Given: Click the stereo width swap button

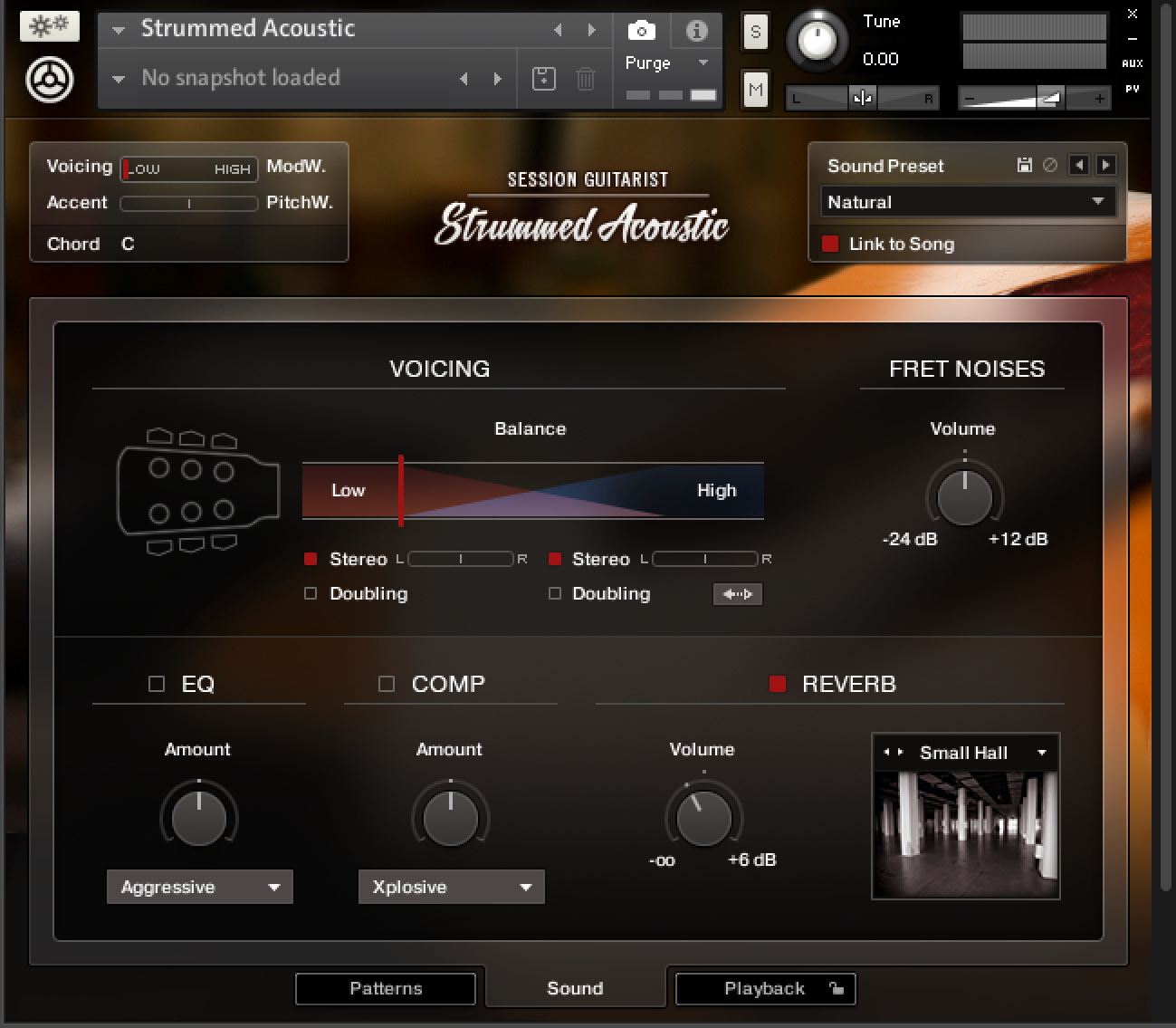Looking at the screenshot, I should [738, 594].
